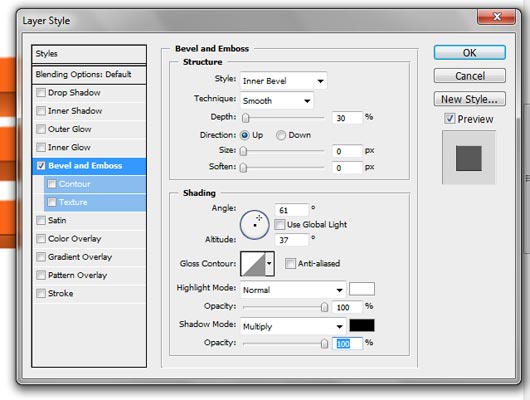Click the white Highlight Mode color swatch
The width and height of the screenshot is (530, 400).
pos(362,289)
